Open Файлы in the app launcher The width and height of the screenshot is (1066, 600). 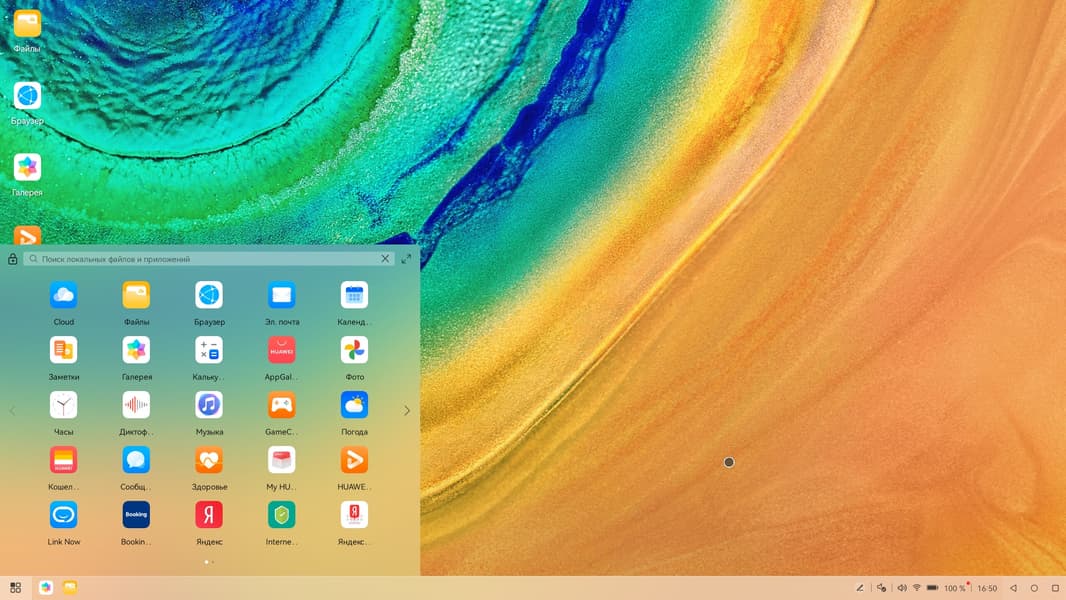(136, 296)
